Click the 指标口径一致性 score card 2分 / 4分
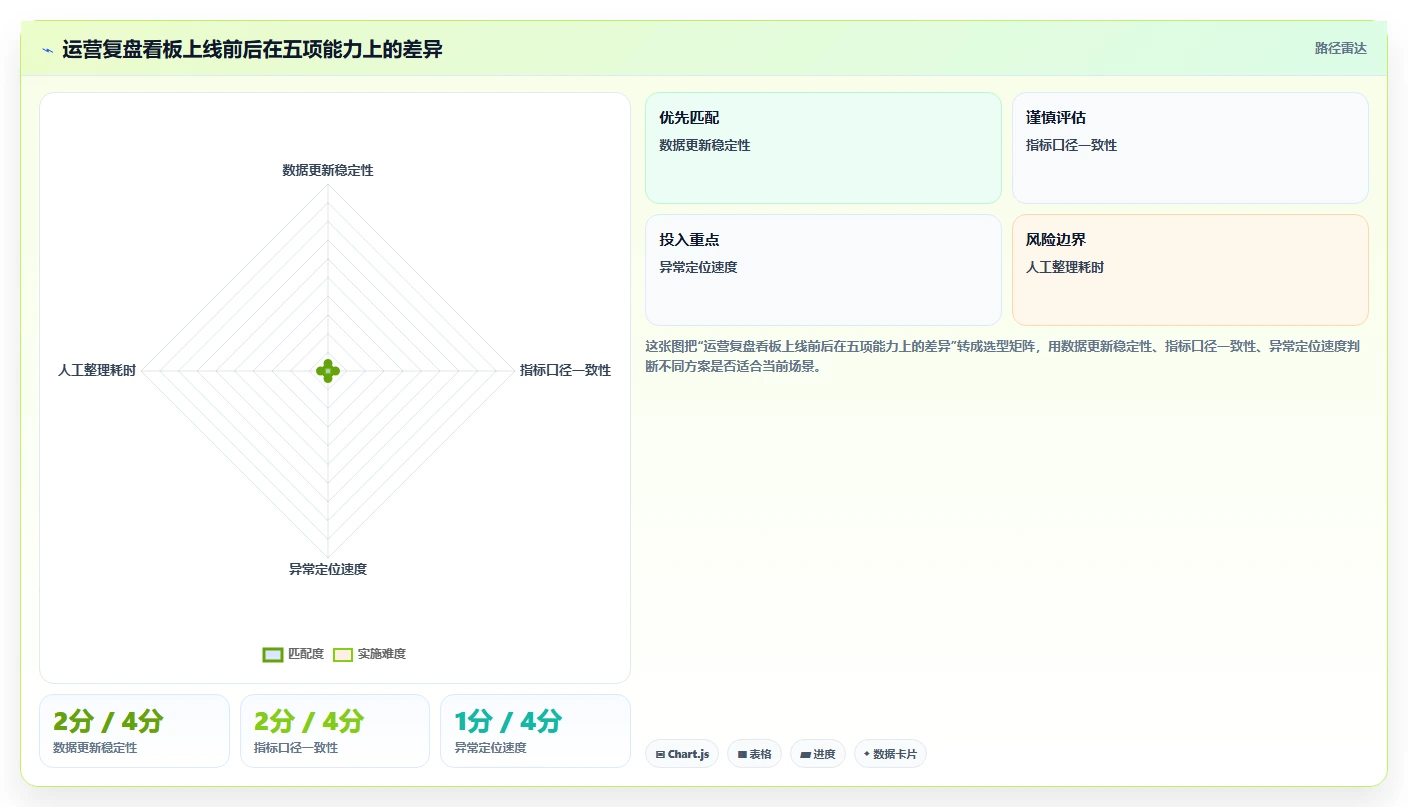Screen dimensions: 1408x807 click(x=335, y=731)
